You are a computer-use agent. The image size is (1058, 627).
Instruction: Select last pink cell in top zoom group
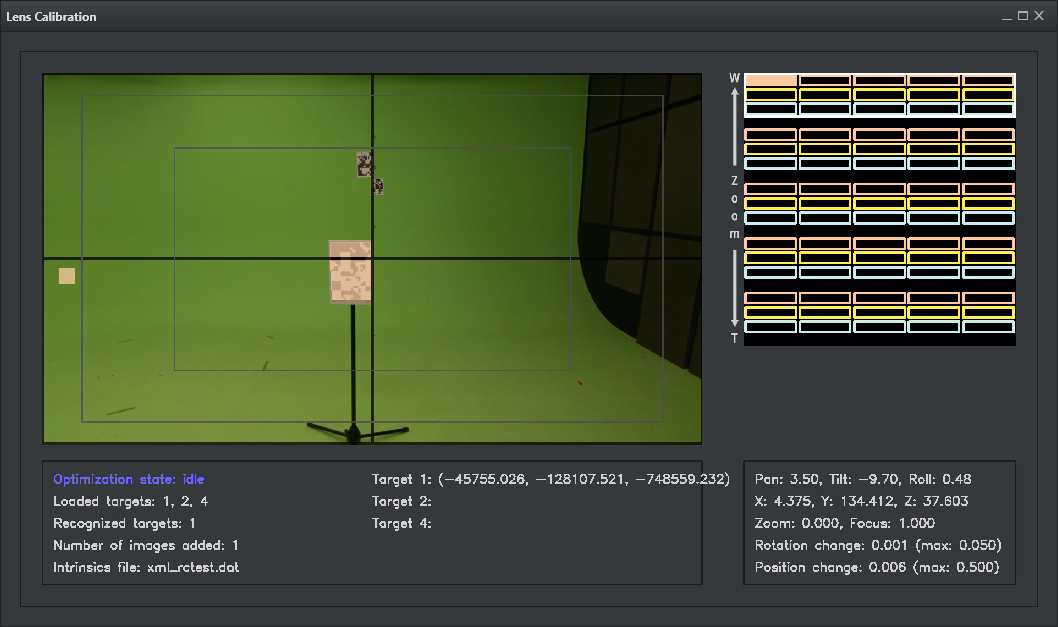988,80
